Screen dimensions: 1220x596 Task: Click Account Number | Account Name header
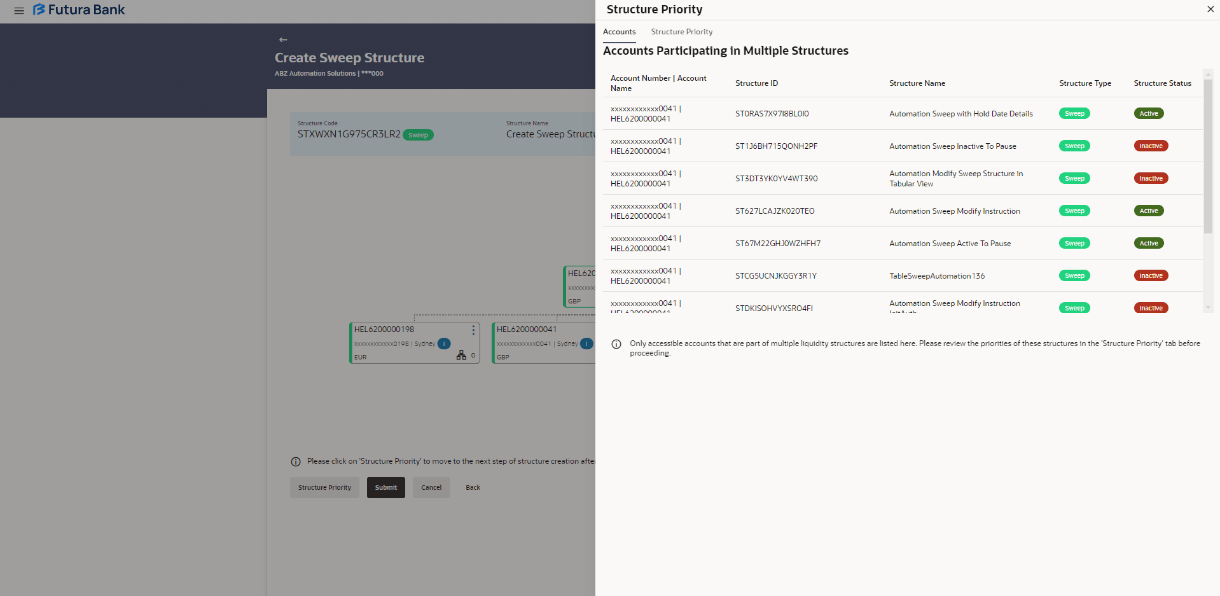pos(658,83)
